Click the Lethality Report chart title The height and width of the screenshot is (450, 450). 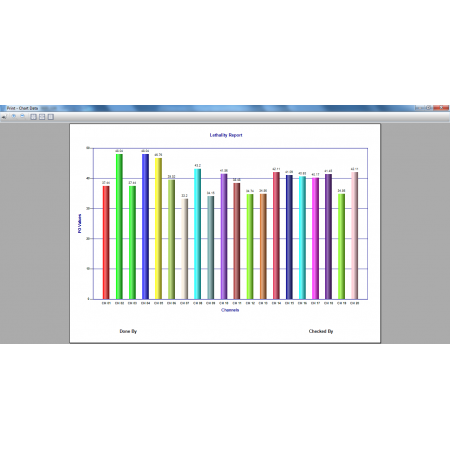tap(226, 135)
